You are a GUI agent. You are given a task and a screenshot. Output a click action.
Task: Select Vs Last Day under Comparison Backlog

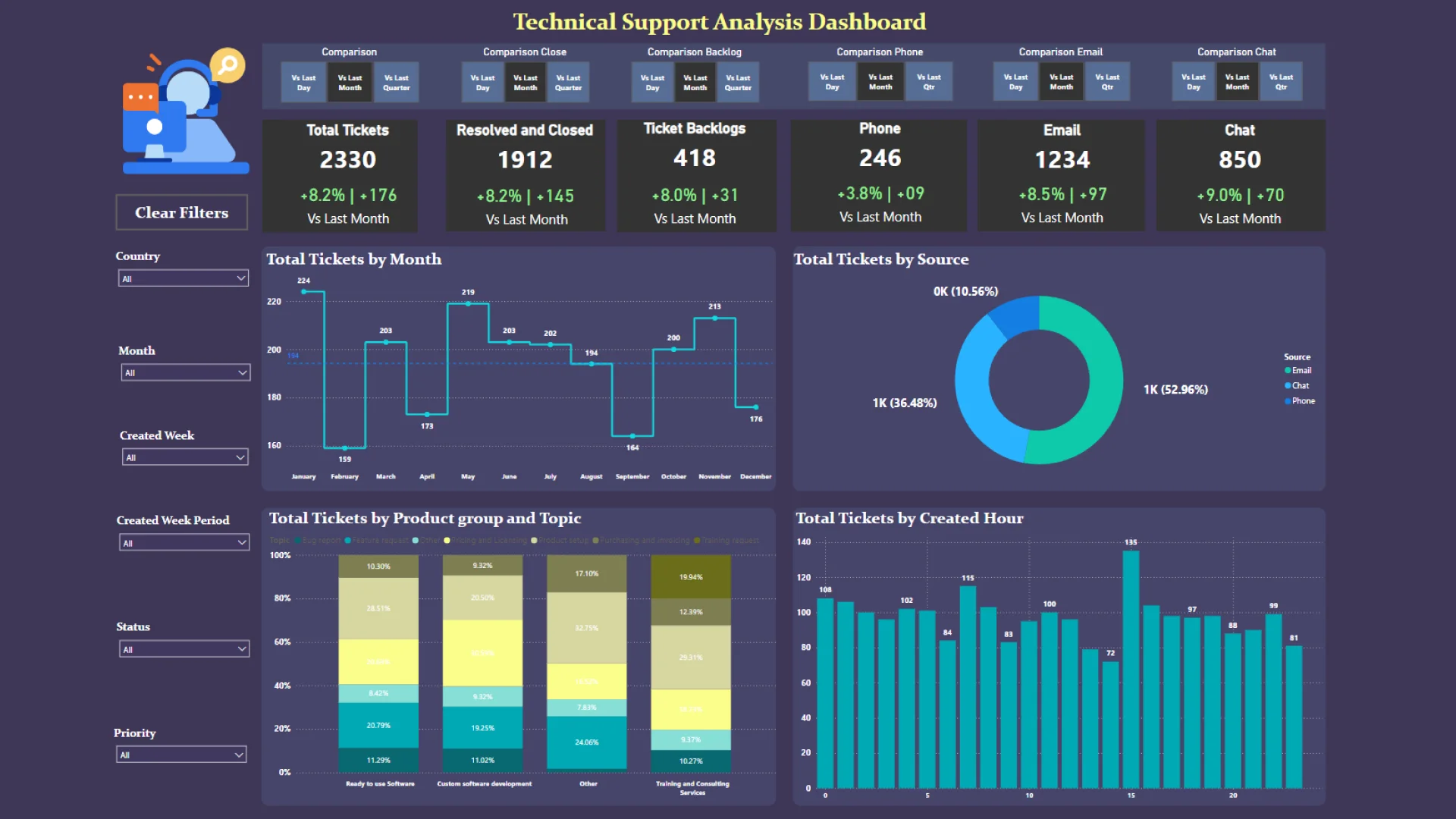click(x=652, y=83)
